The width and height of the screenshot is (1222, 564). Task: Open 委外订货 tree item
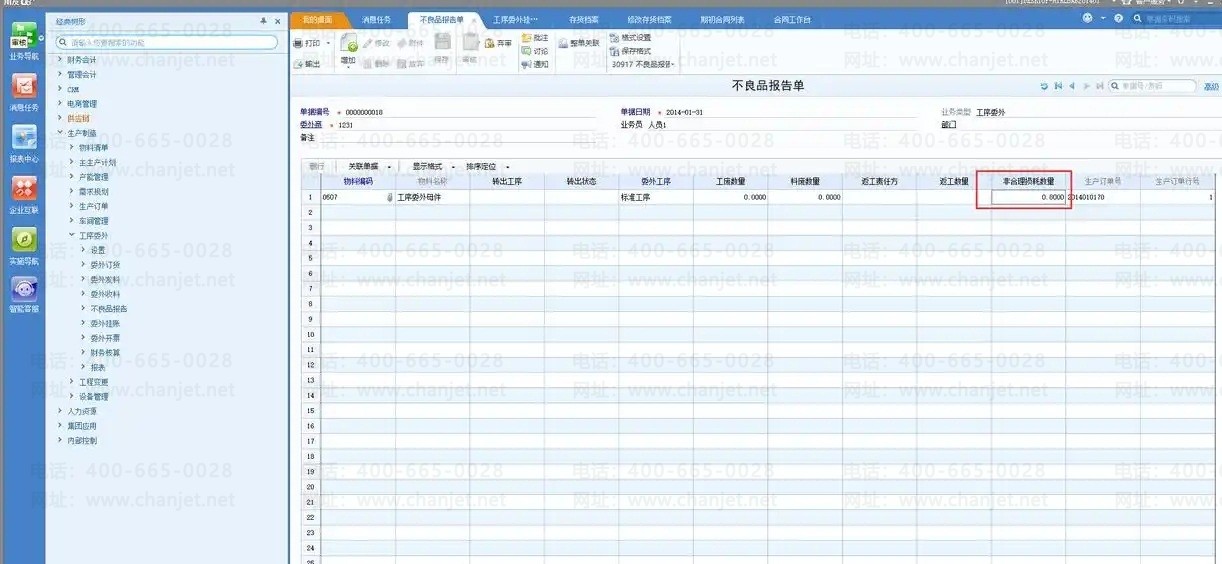pyautogui.click(x=105, y=265)
